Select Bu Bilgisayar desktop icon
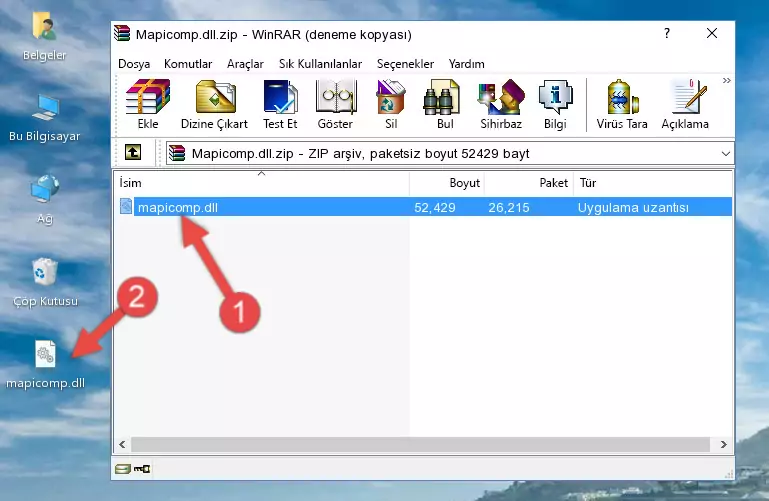This screenshot has height=501, width=769. pos(44,118)
